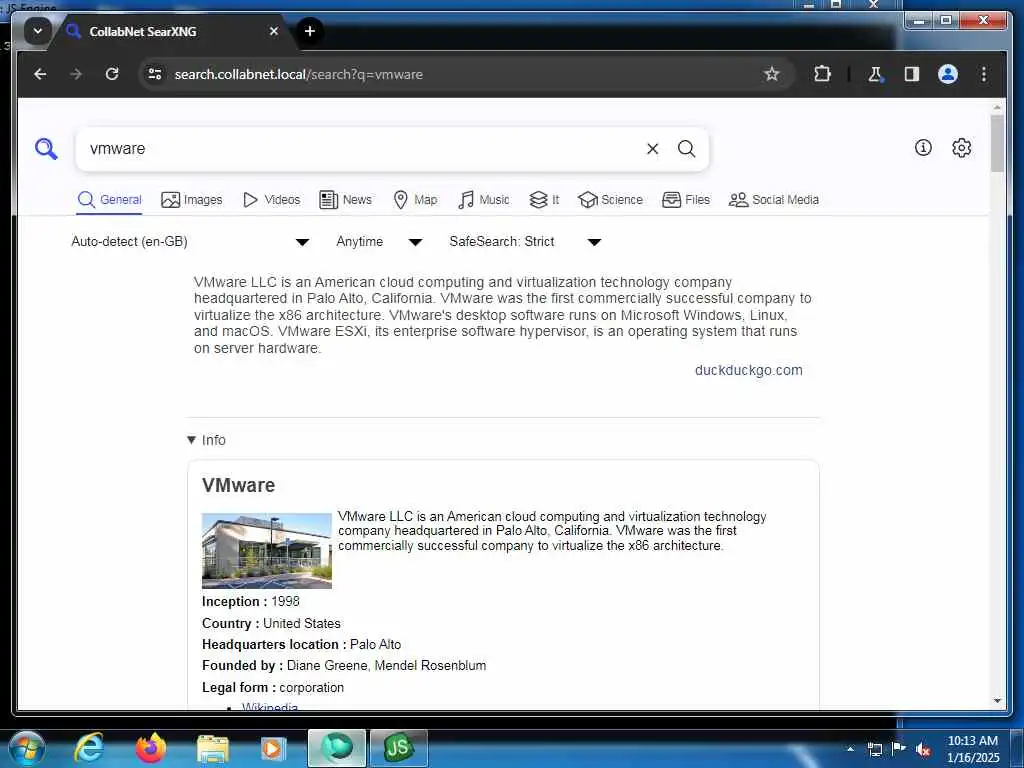Image resolution: width=1024 pixels, height=768 pixels.
Task: Open the search info icon
Action: pyautogui.click(x=923, y=148)
